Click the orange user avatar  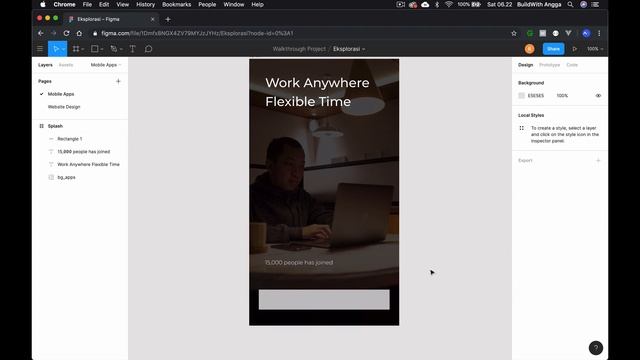tap(529, 49)
